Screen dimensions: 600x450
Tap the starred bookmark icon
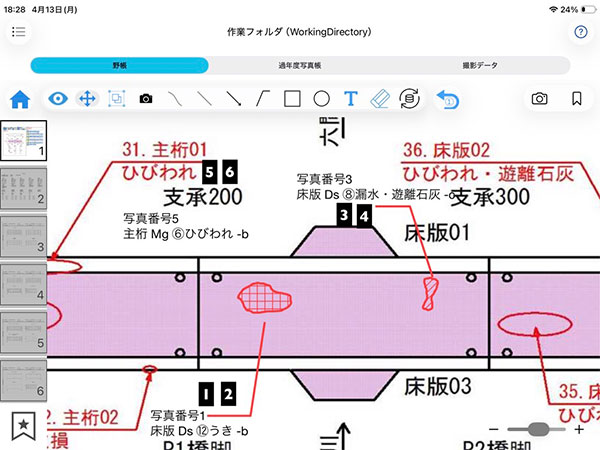coord(23,426)
